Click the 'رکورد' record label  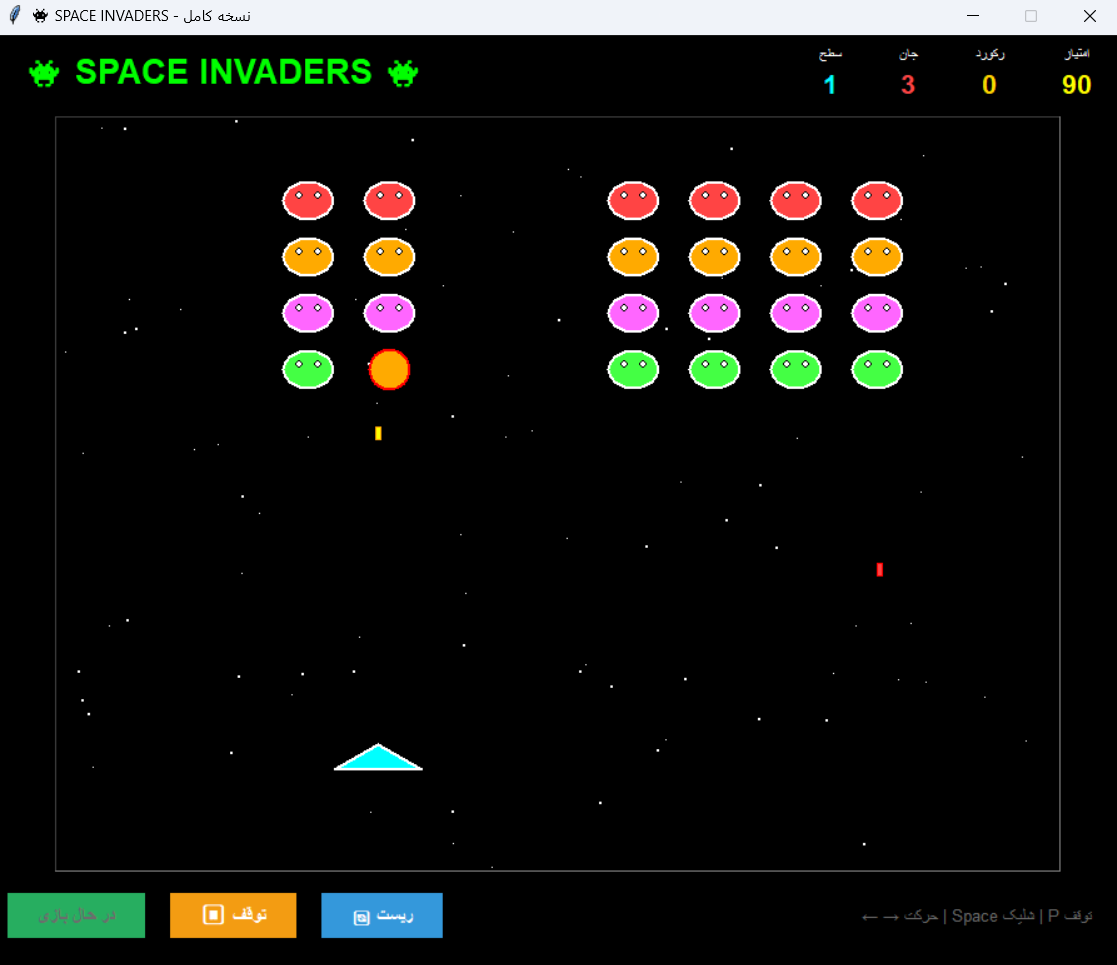pos(990,53)
